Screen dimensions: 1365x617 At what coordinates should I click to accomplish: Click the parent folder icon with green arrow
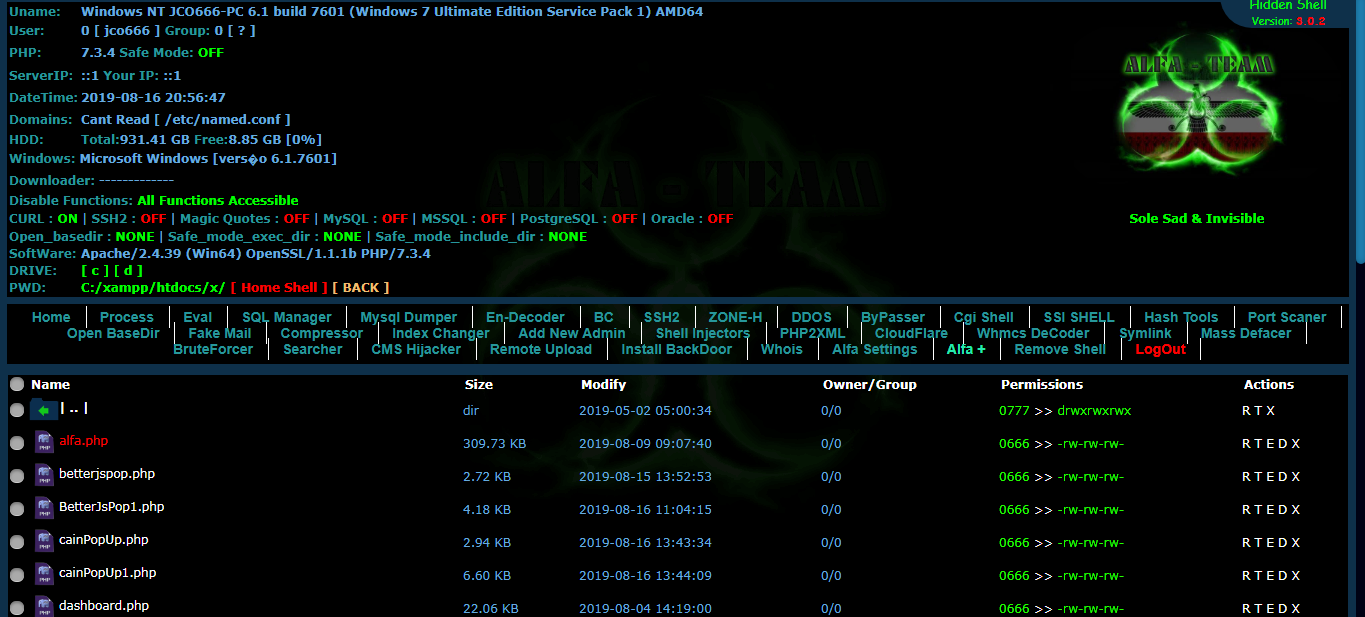pyautogui.click(x=43, y=409)
